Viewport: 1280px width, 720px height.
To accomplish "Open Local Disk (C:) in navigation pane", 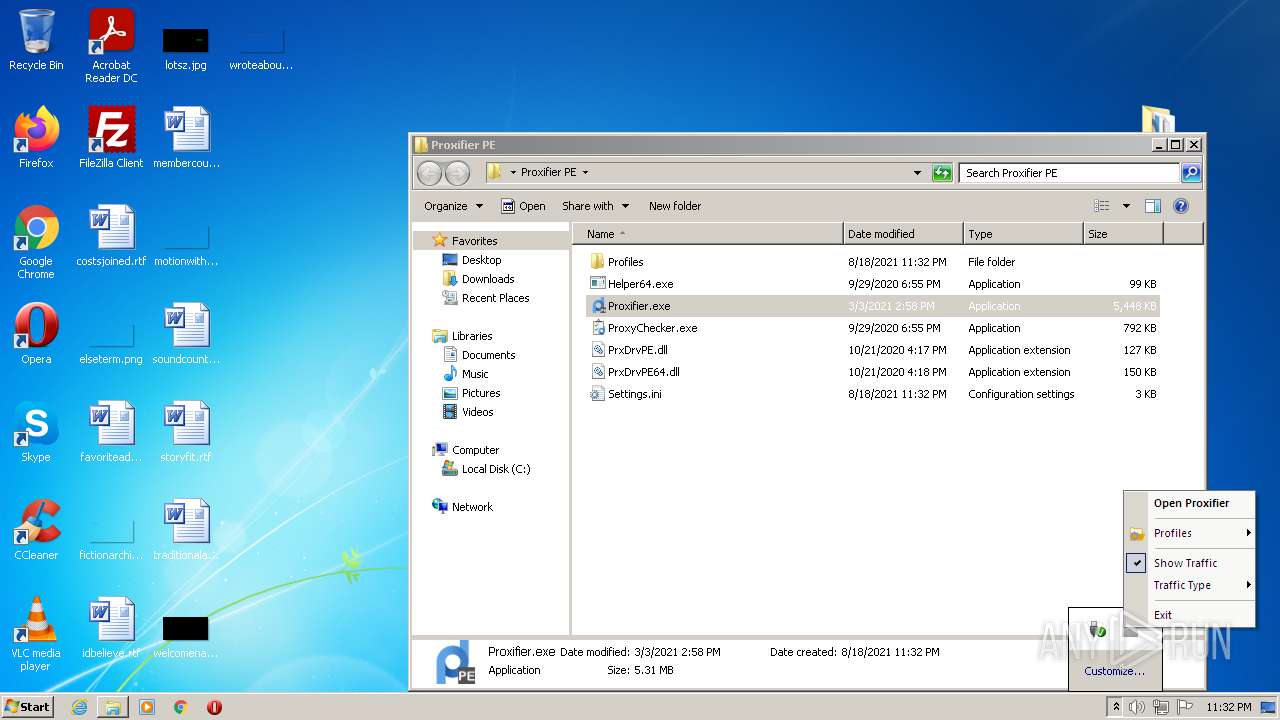I will click(x=495, y=469).
